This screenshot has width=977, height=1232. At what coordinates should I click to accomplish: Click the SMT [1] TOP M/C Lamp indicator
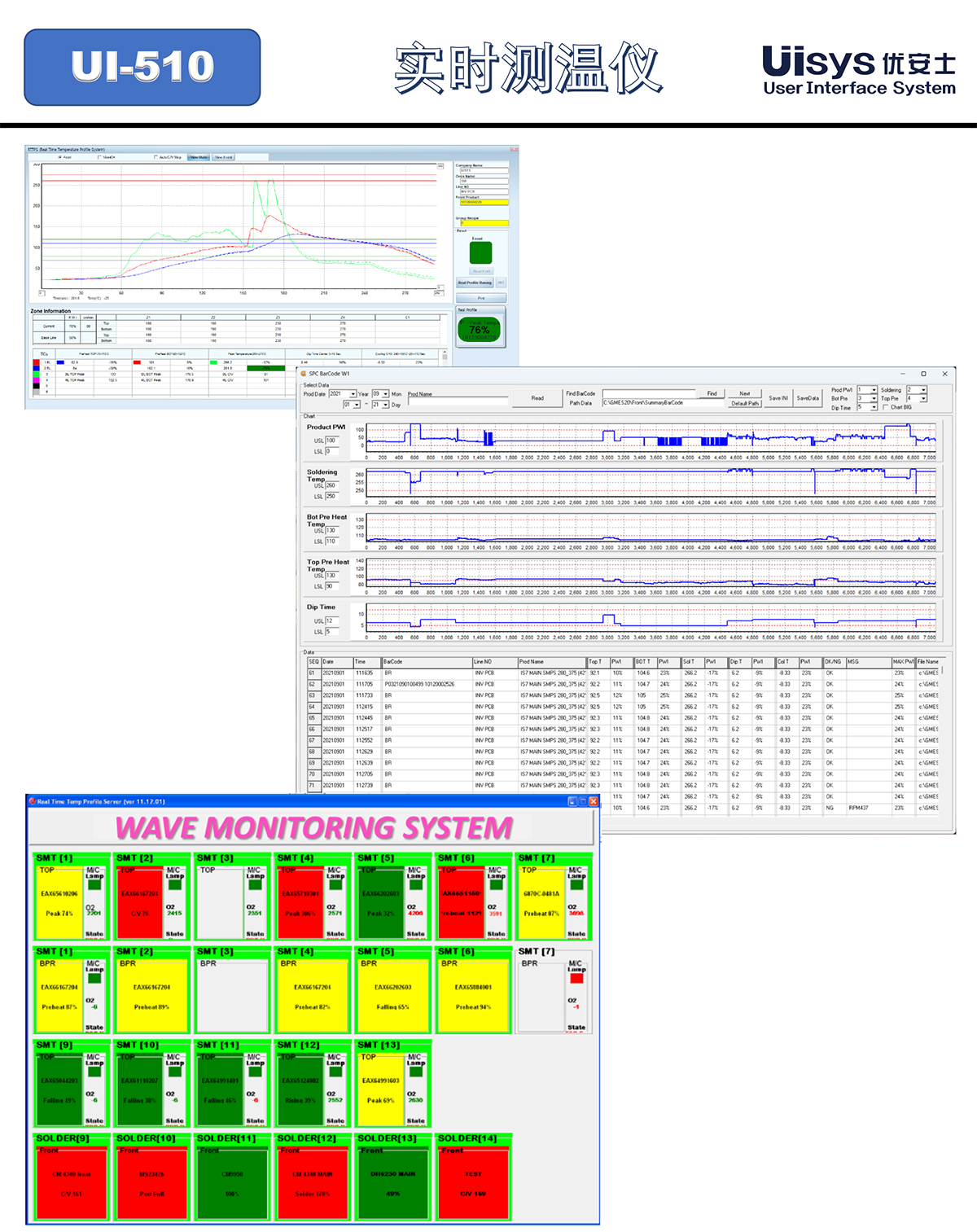coord(94,885)
